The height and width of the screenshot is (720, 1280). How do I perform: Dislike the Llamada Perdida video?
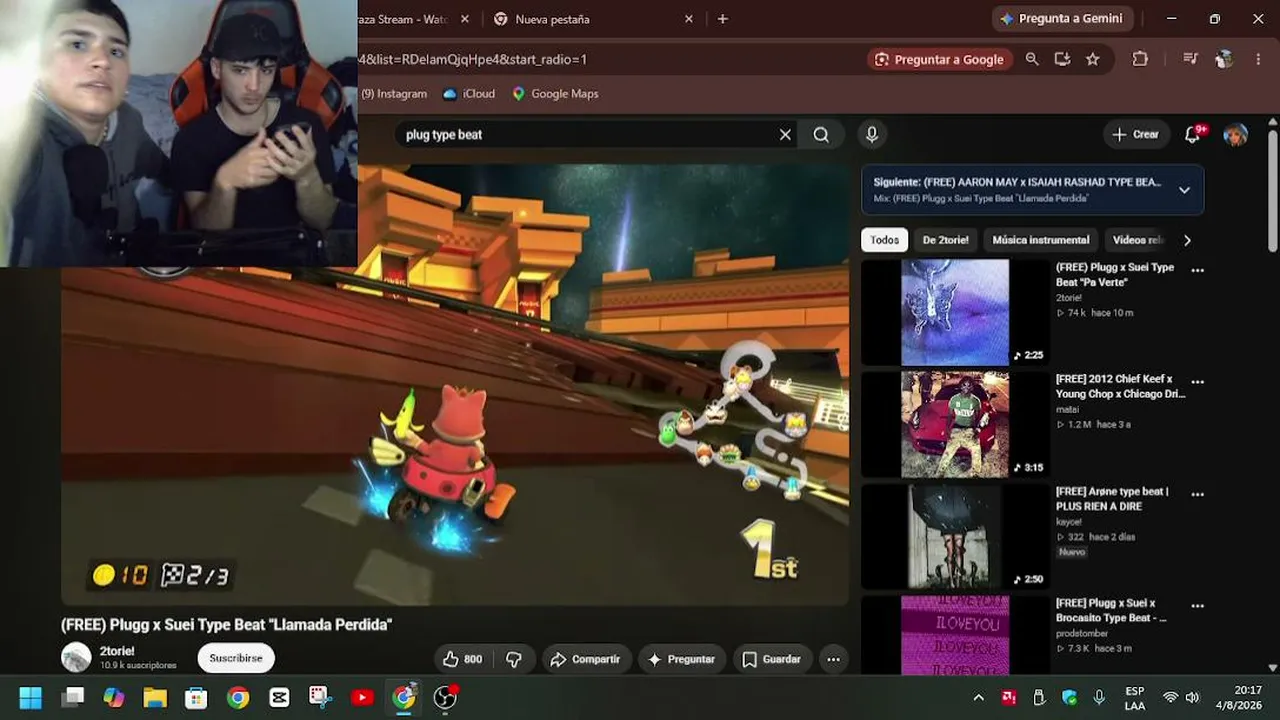[514, 659]
